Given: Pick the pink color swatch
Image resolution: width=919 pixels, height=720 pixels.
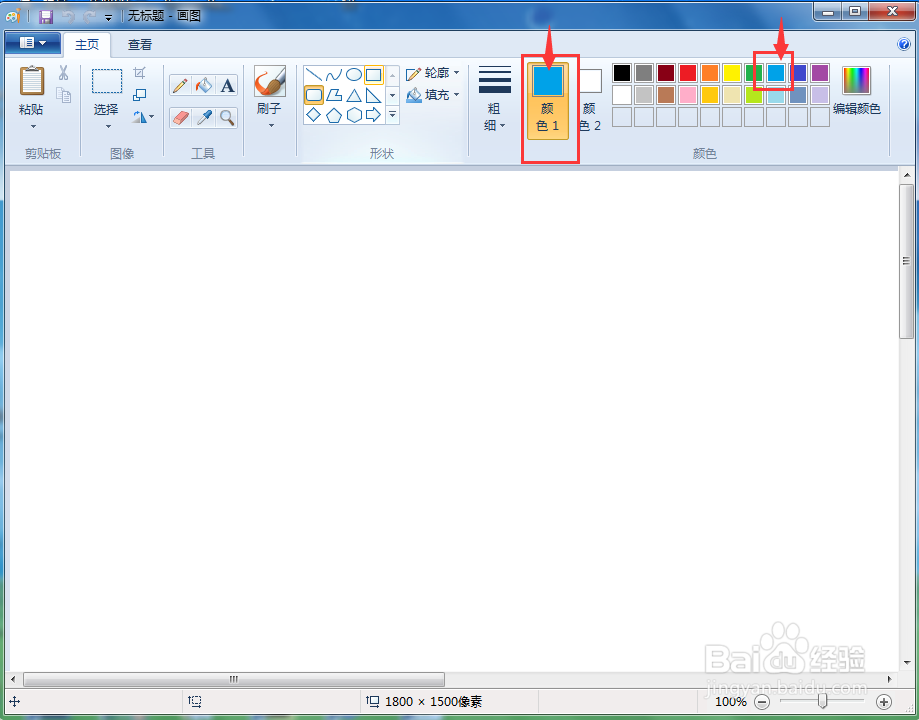Looking at the screenshot, I should tap(688, 95).
